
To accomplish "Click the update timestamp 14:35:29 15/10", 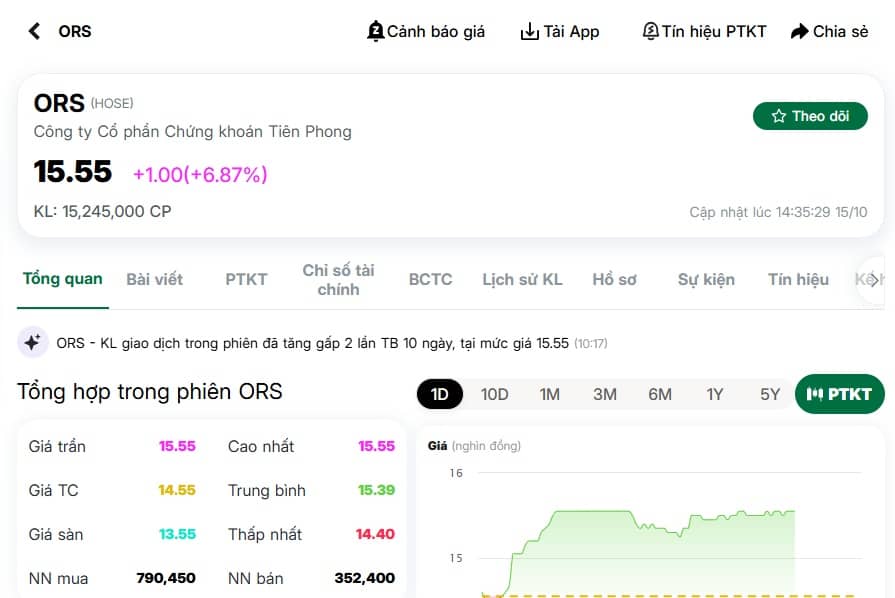I will click(821, 212).
